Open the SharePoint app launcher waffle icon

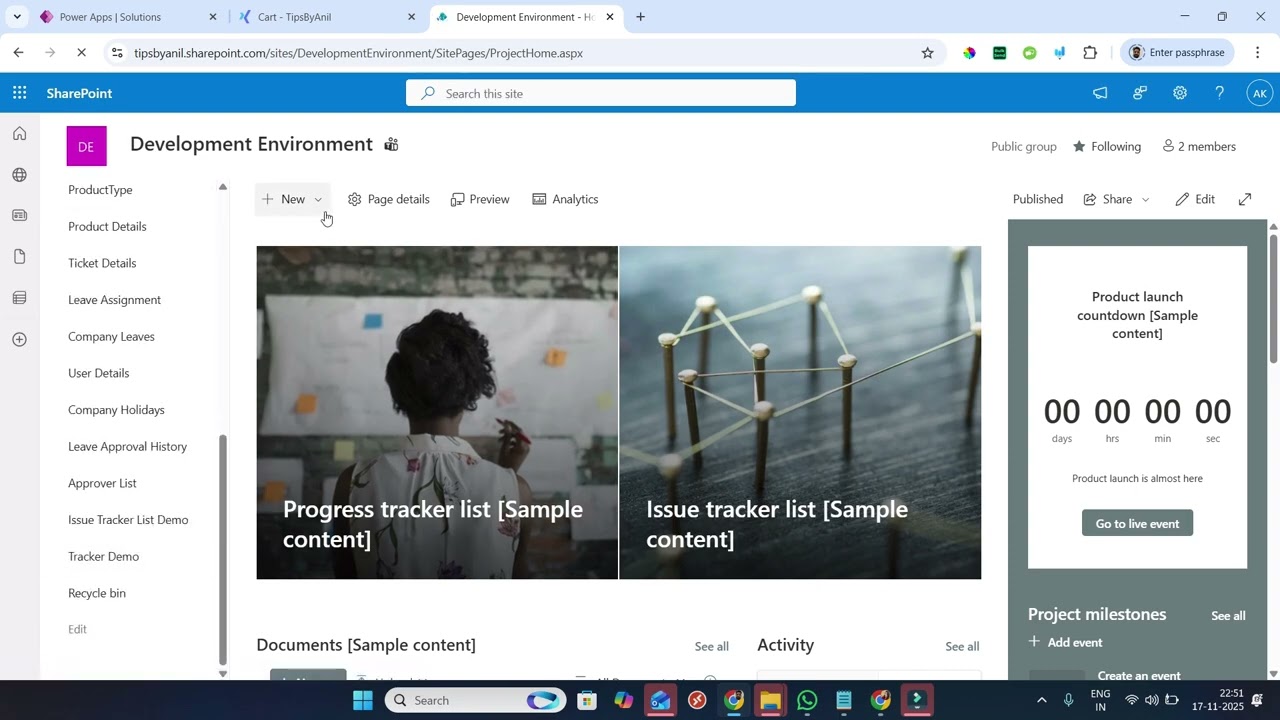tap(20, 93)
